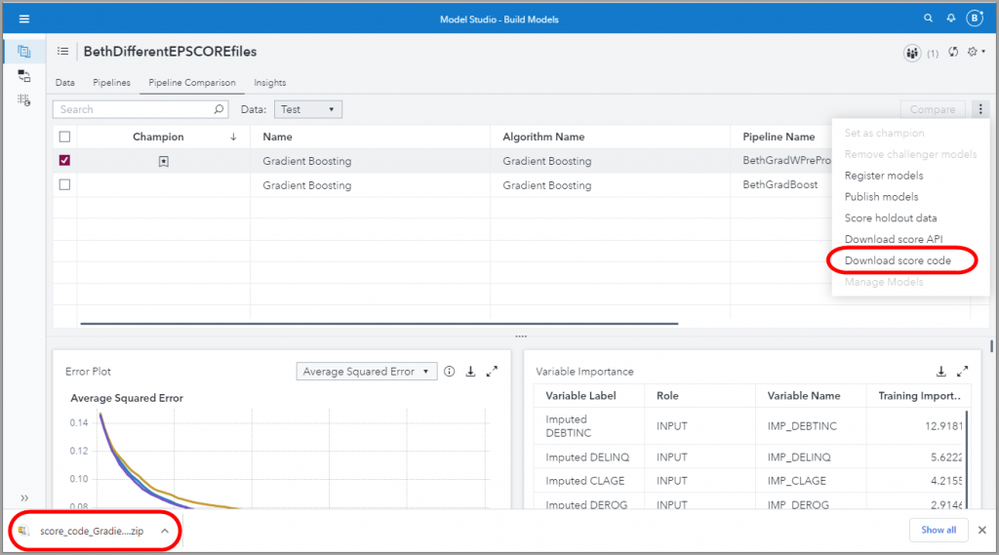Click the search magnifier in header

(928, 18)
